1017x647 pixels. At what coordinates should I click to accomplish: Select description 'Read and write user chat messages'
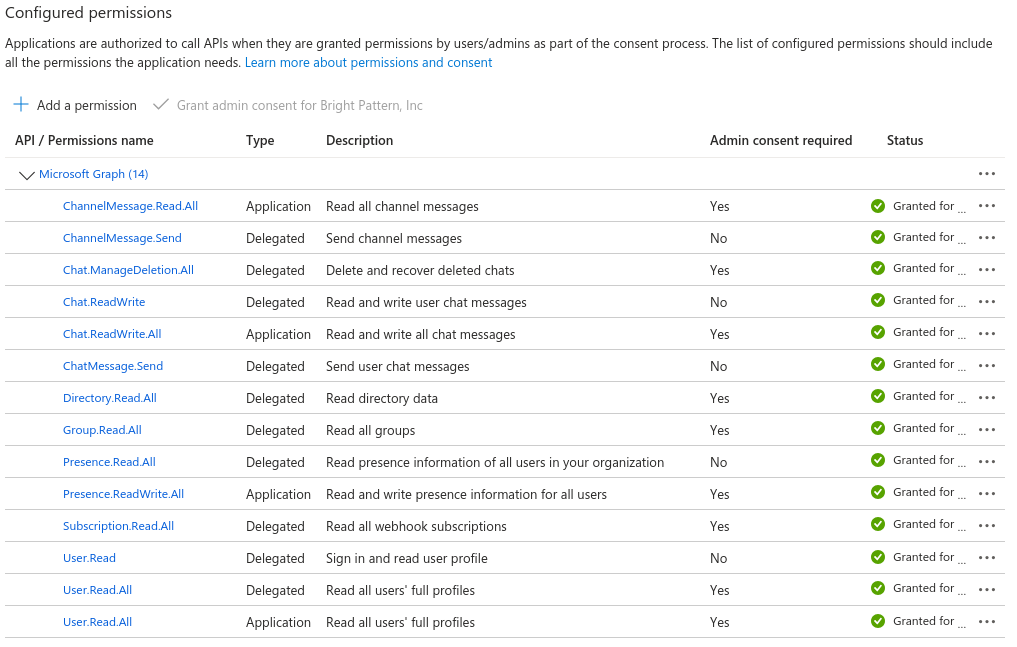(x=426, y=302)
